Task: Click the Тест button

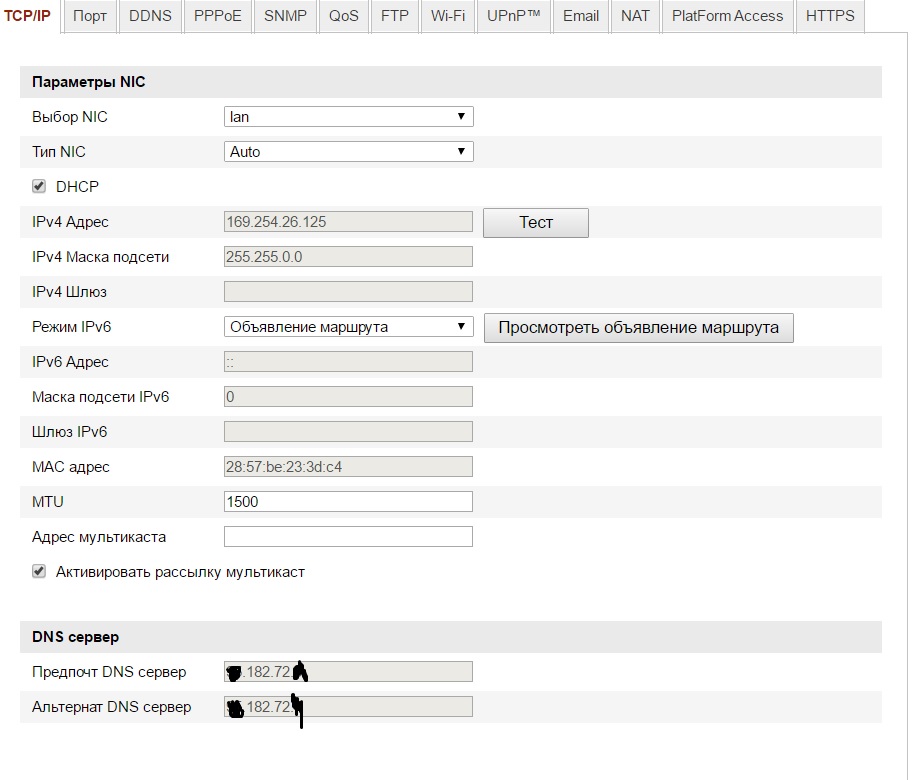Action: 535,222
